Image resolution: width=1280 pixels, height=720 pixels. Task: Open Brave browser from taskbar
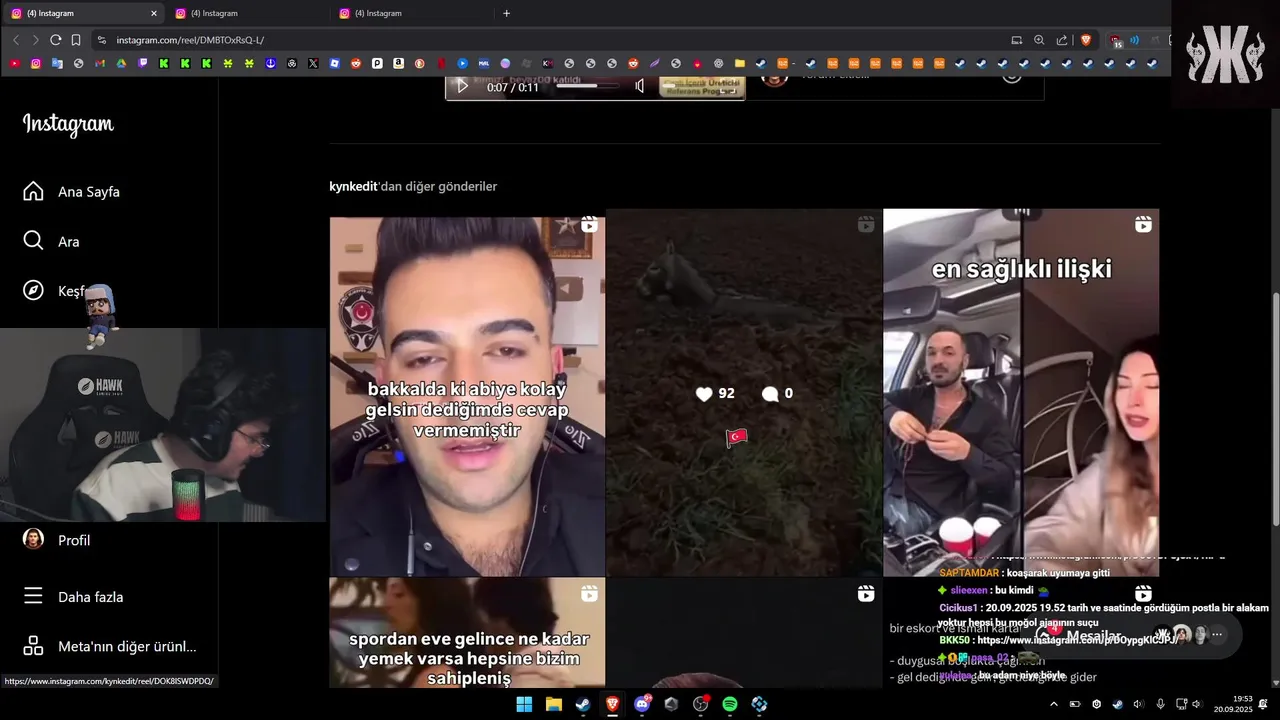coord(612,704)
